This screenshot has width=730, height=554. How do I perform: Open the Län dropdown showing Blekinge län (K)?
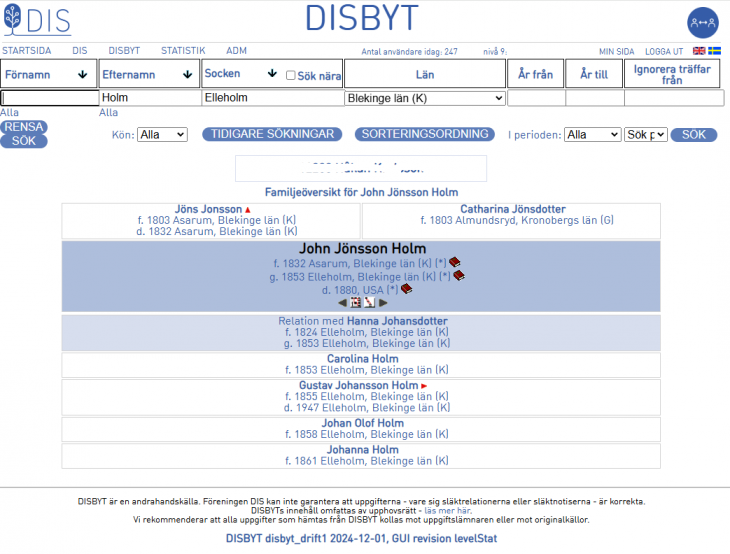[425, 98]
